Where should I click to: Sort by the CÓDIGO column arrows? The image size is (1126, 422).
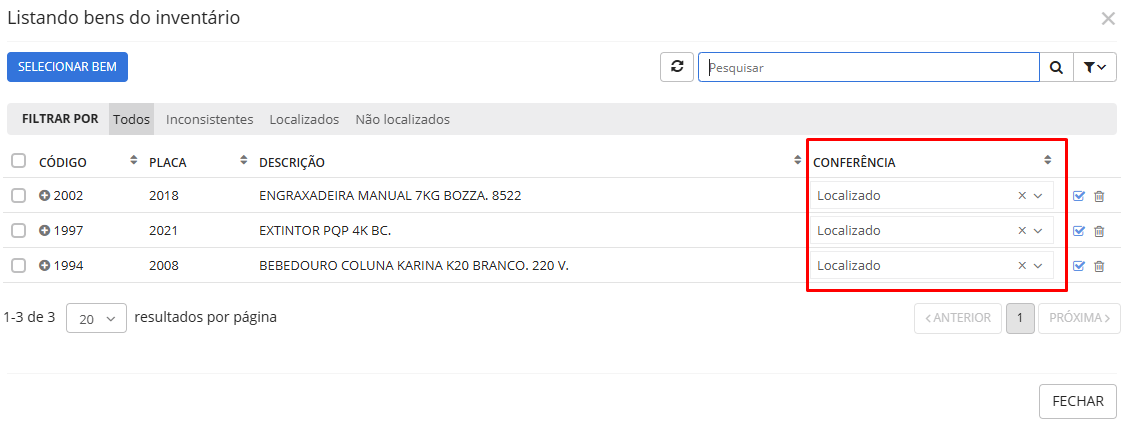(x=134, y=161)
